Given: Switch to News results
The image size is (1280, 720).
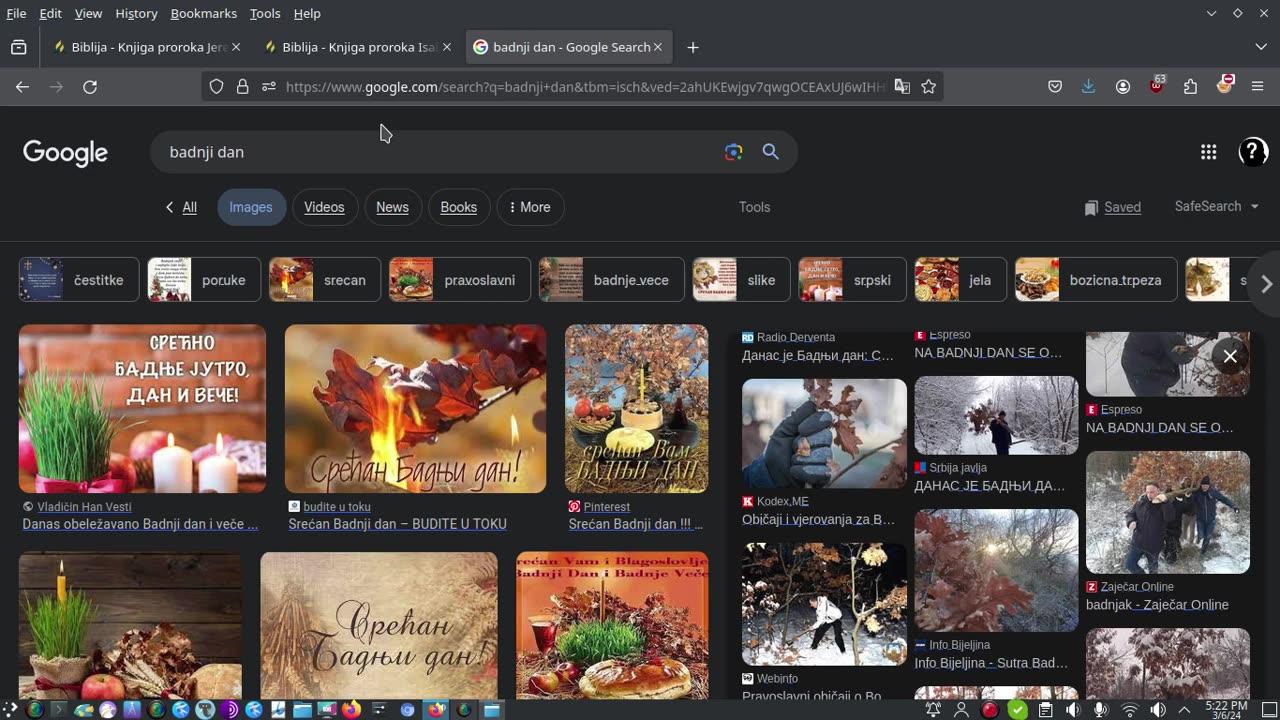Looking at the screenshot, I should click(392, 207).
